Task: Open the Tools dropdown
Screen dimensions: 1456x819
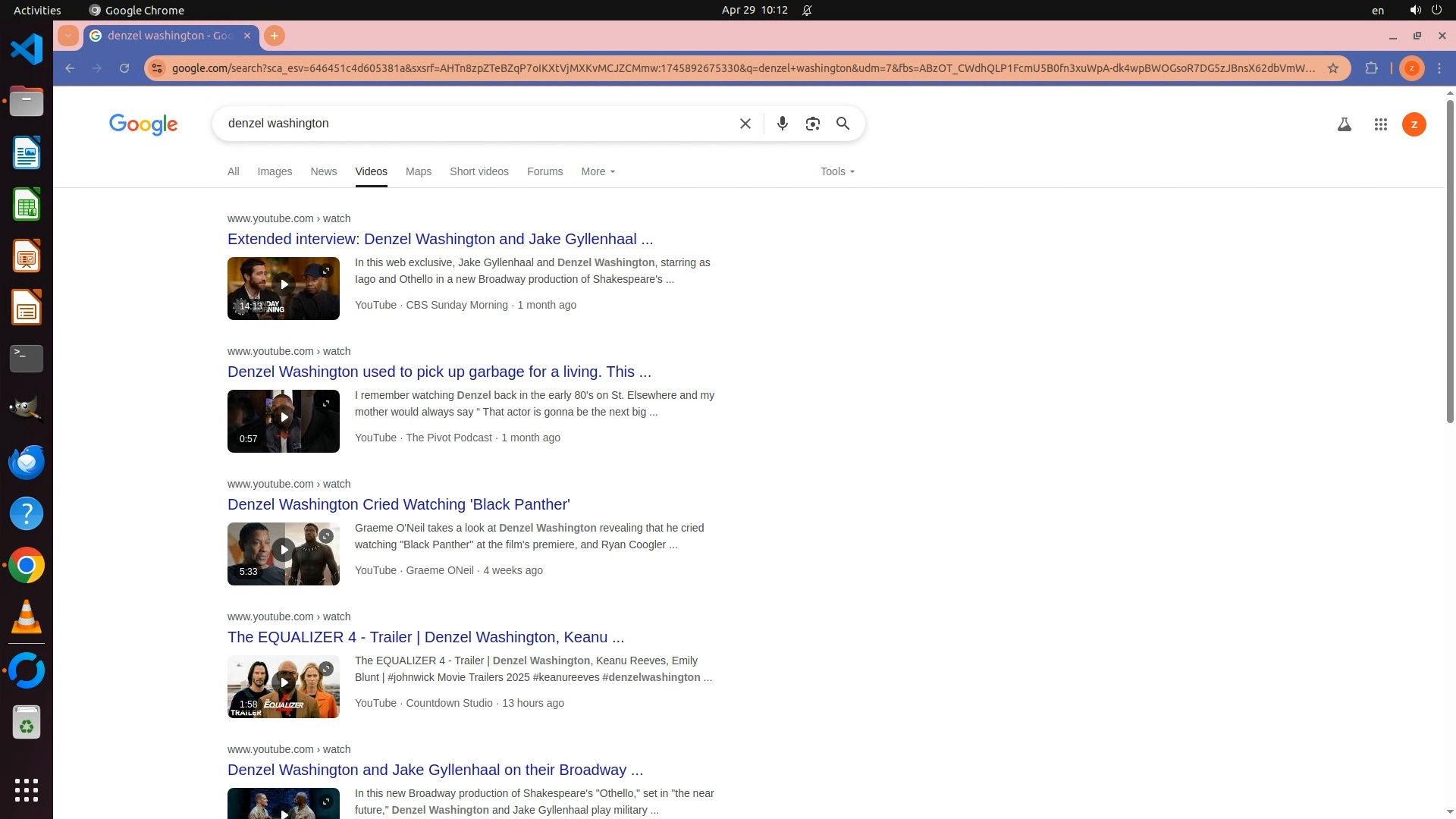Action: click(x=837, y=171)
